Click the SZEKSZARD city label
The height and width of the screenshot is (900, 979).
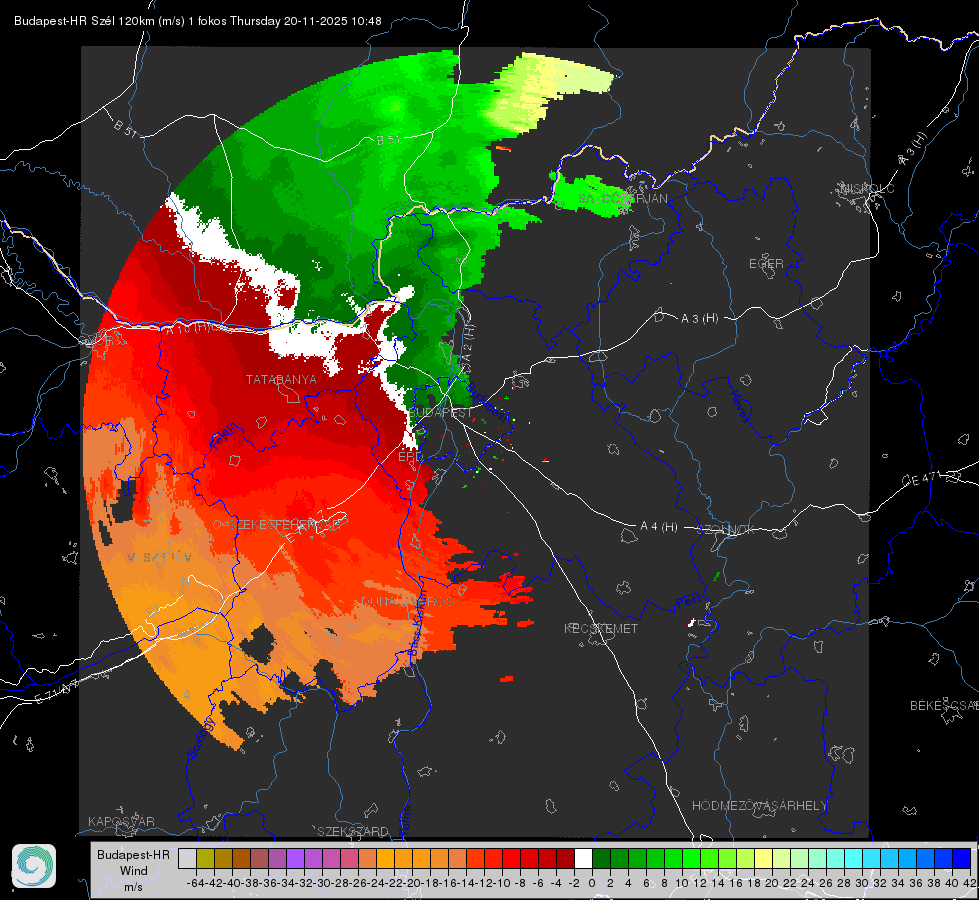point(353,831)
